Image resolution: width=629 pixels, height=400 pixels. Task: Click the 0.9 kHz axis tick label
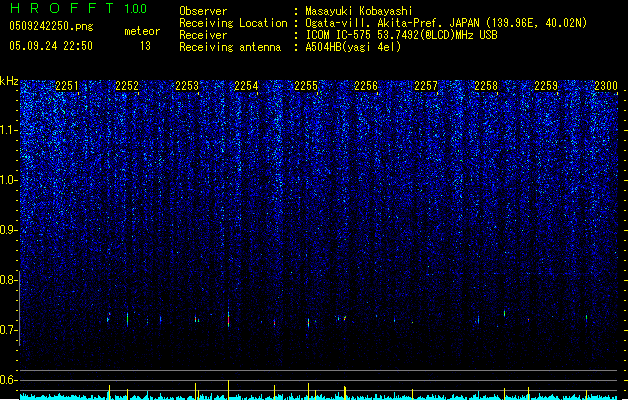coord(9,230)
